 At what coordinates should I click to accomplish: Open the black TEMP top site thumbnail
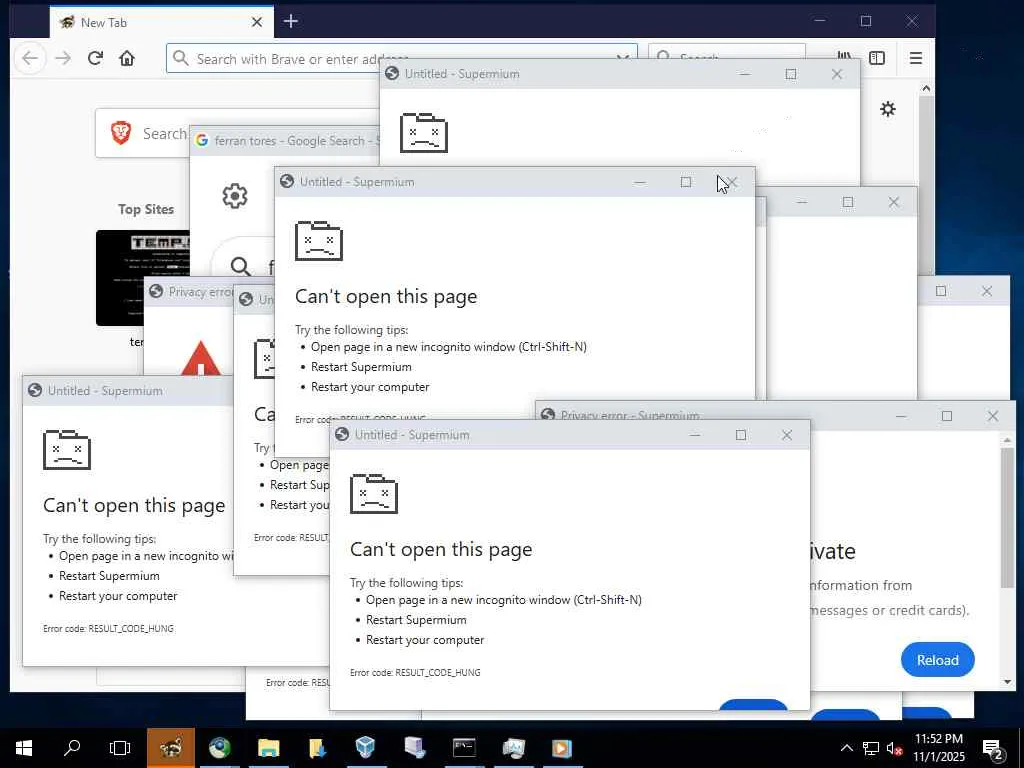[x=143, y=278]
